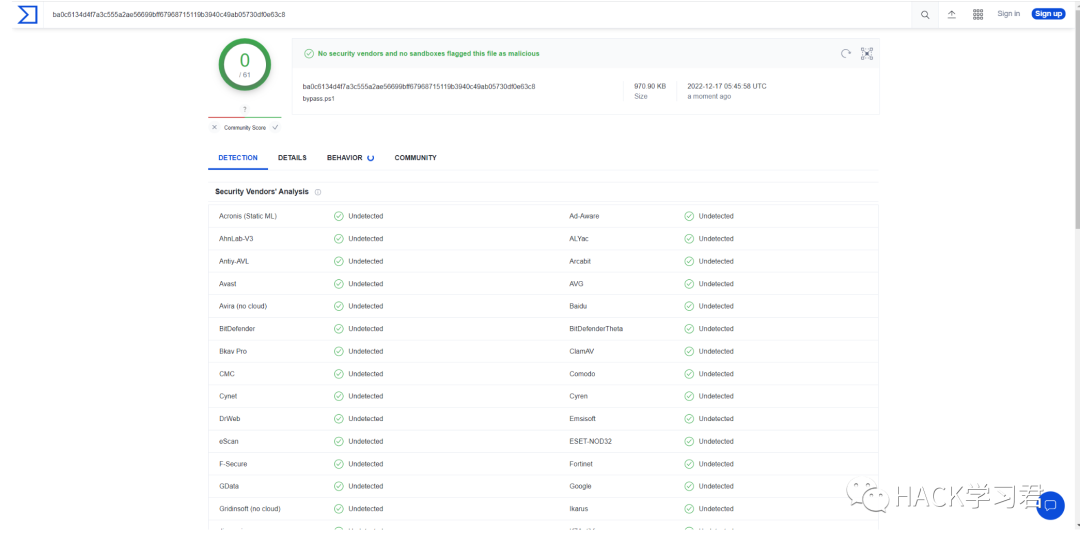The image size is (1080, 544).
Task: Select green check in no-vendors-flagged banner
Action: [x=309, y=53]
